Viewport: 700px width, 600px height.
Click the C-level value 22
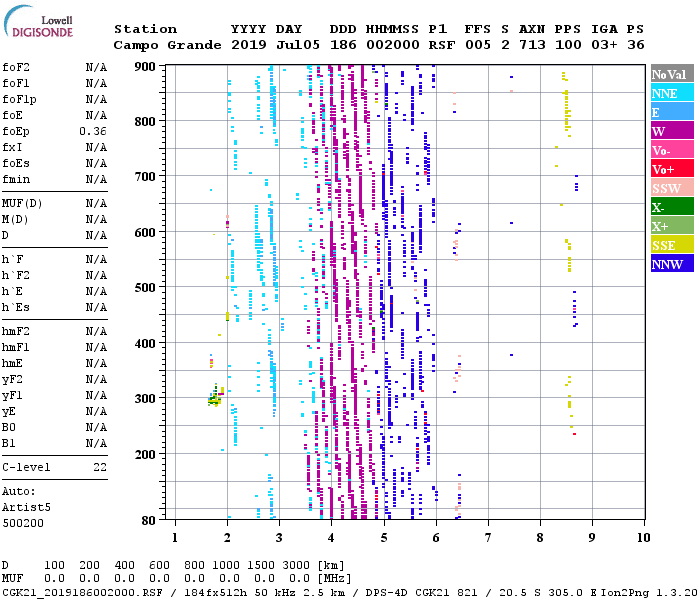(x=100, y=467)
